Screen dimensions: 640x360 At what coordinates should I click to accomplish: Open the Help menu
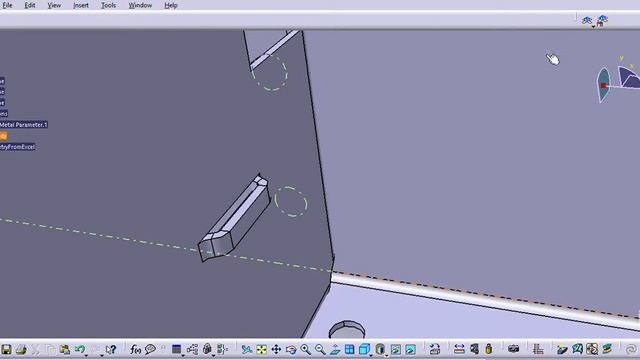(x=171, y=5)
